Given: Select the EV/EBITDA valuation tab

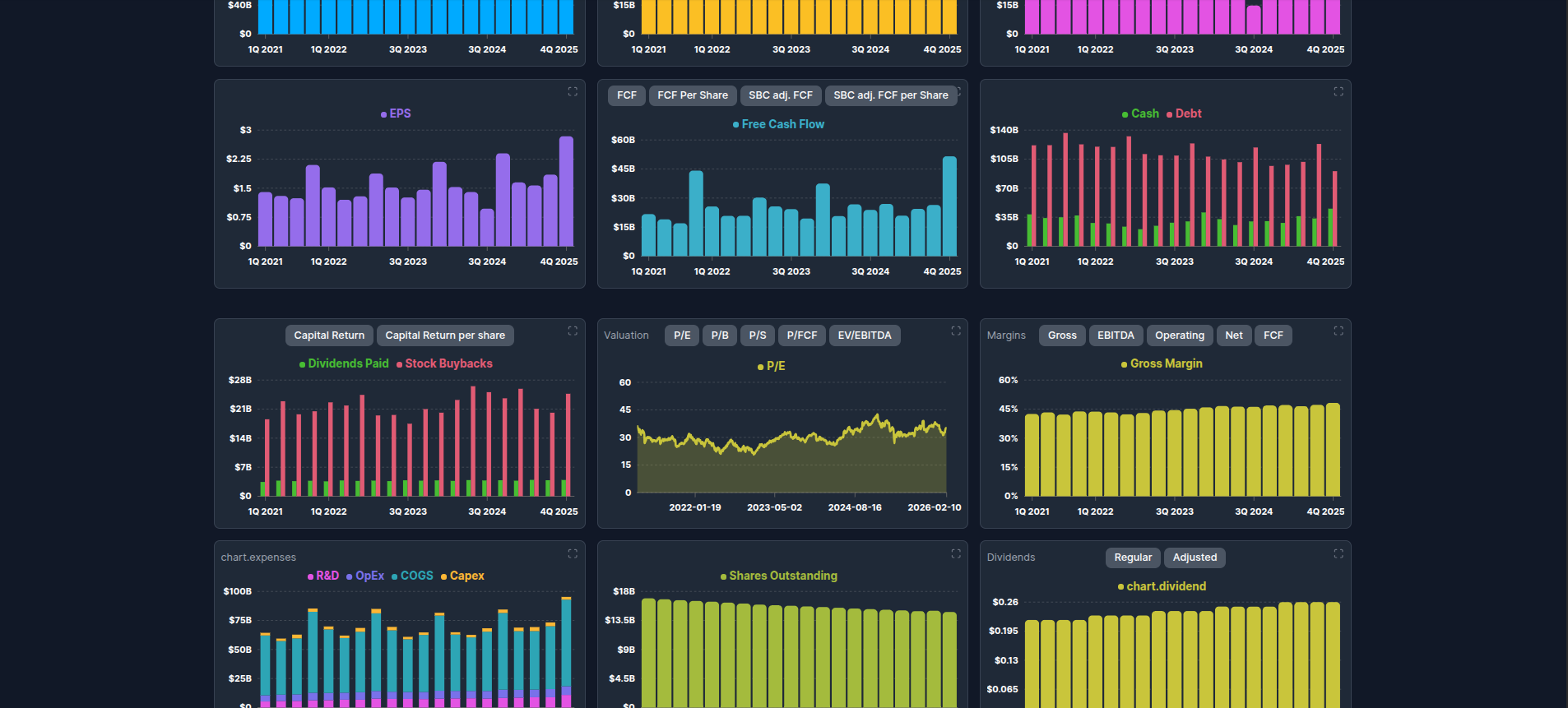Looking at the screenshot, I should [864, 335].
